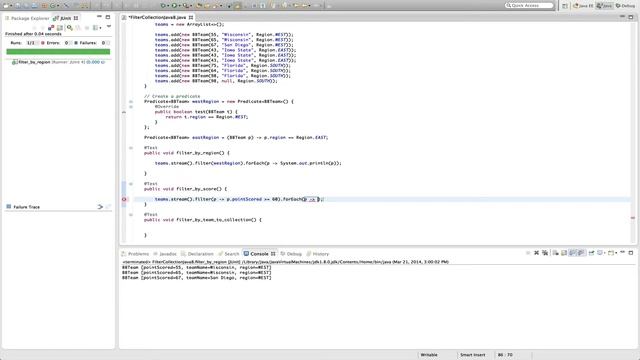Click the Debug launch toolbar icon
640x360 pixels.
162,6
